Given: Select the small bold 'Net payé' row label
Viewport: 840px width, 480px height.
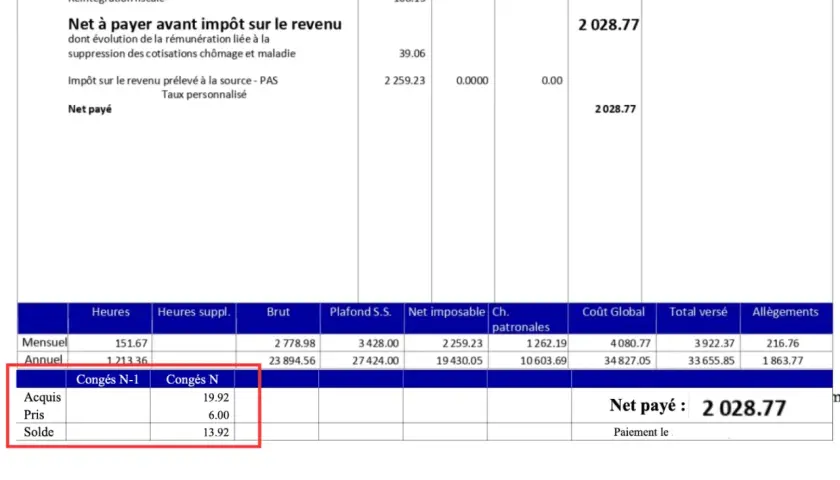Looking at the screenshot, I should 89,109.
